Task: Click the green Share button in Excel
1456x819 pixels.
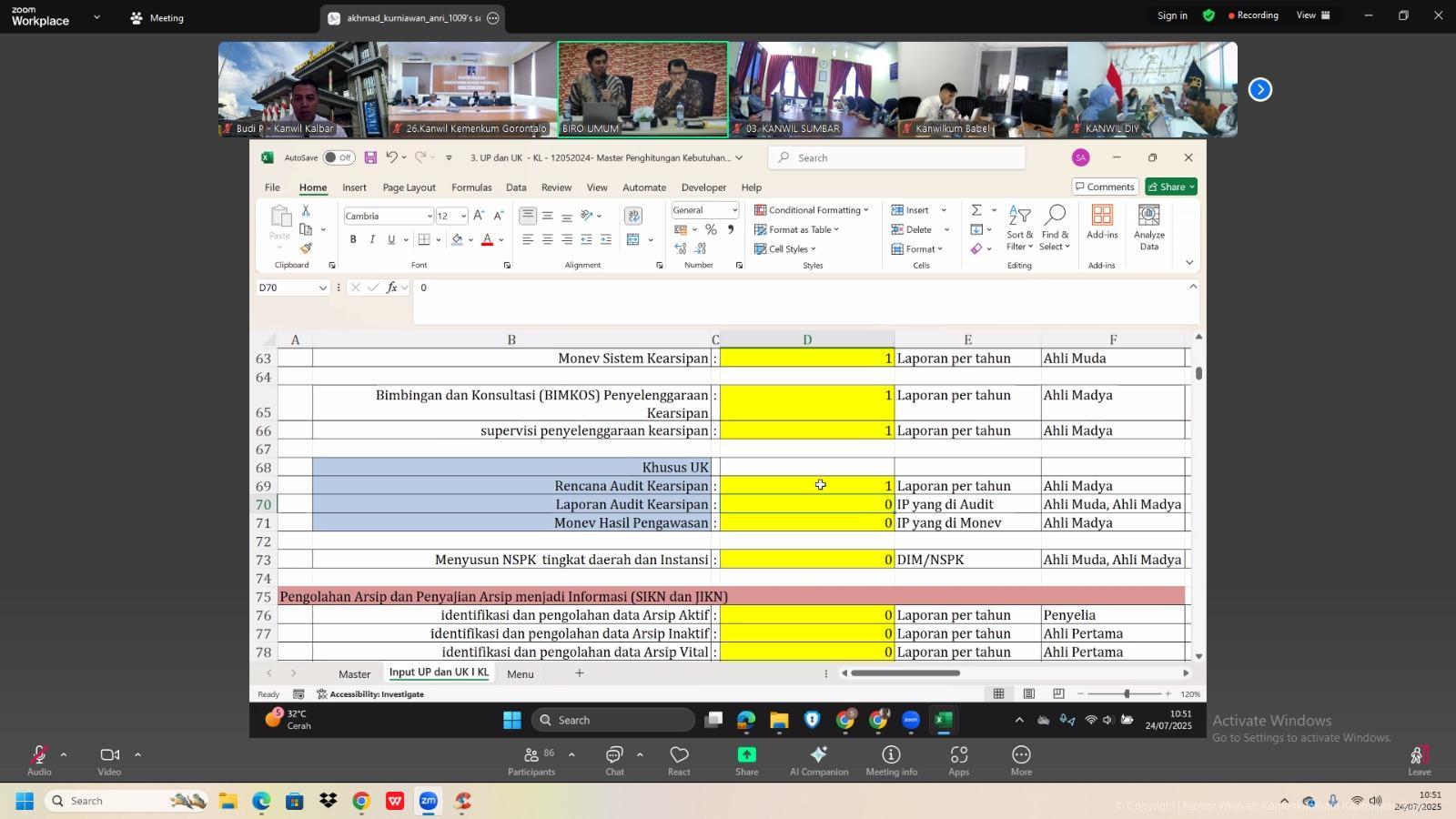Action: (1171, 187)
